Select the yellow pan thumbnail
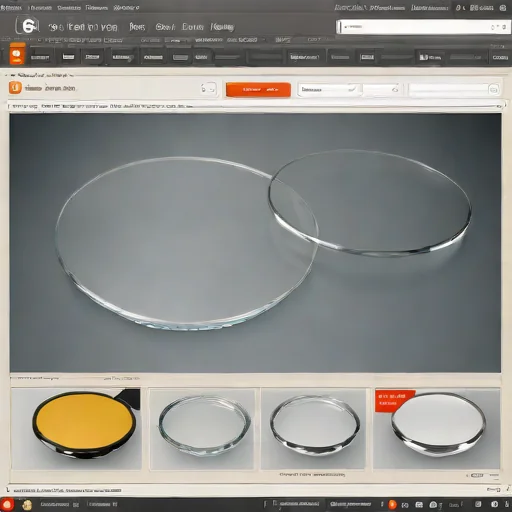The height and width of the screenshot is (512, 512). coord(76,429)
